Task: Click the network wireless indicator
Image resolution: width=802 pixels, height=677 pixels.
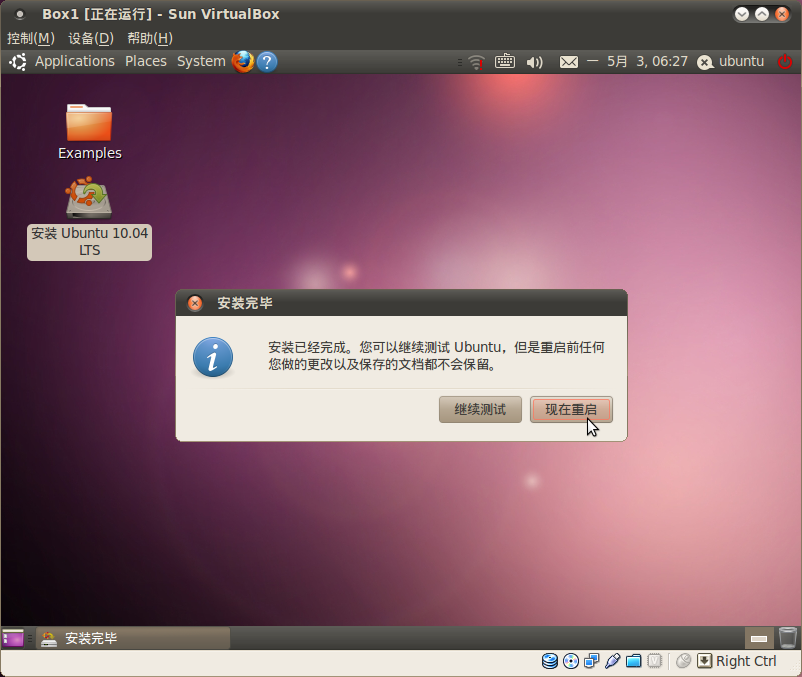Action: tap(477, 62)
